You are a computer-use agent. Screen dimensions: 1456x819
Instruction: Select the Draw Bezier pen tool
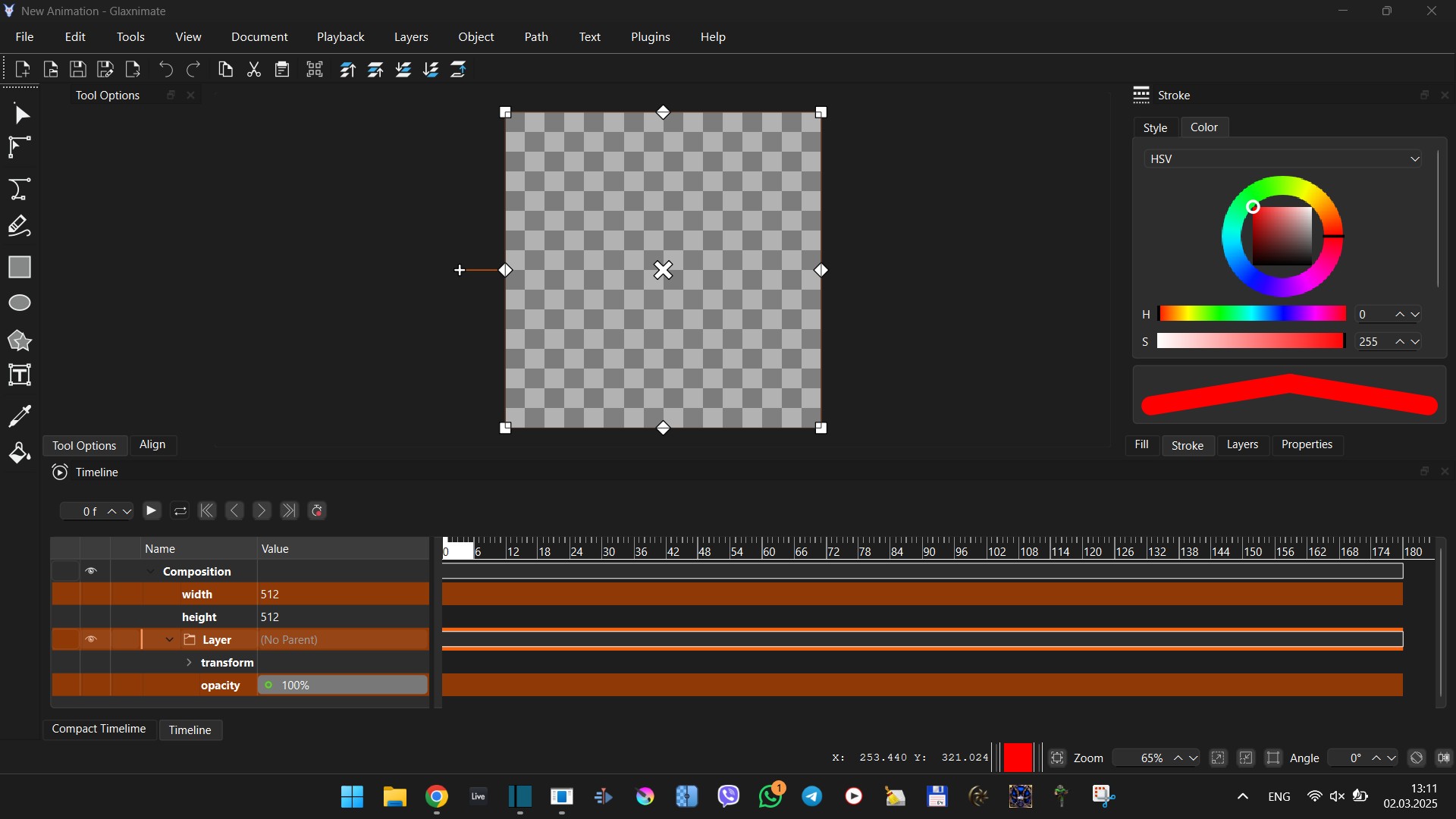[20, 189]
